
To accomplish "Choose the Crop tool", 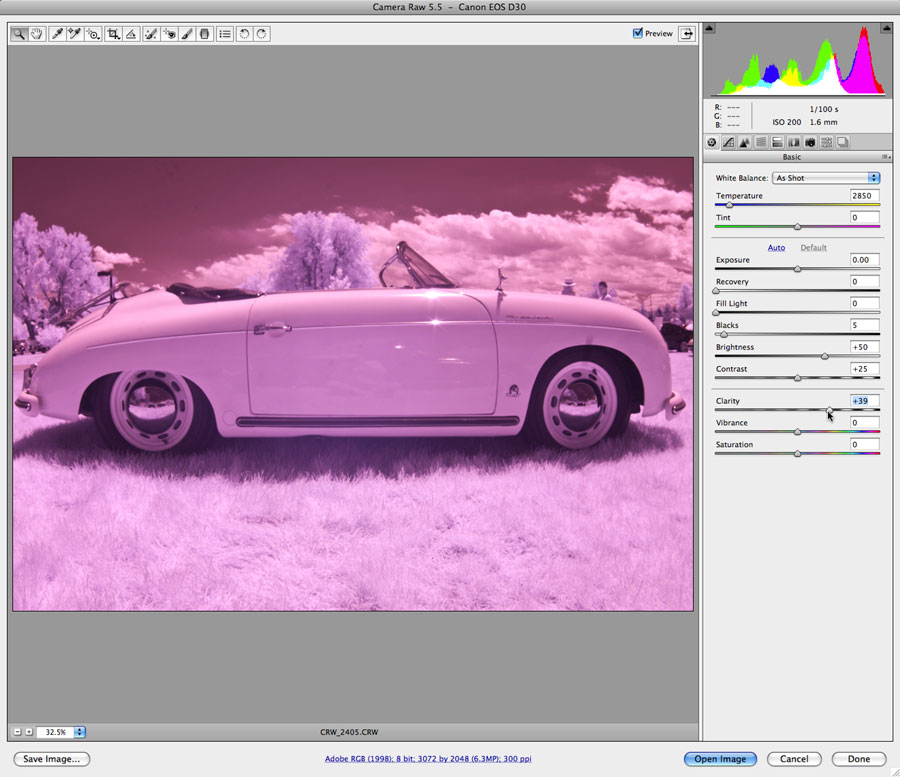I will tap(113, 34).
